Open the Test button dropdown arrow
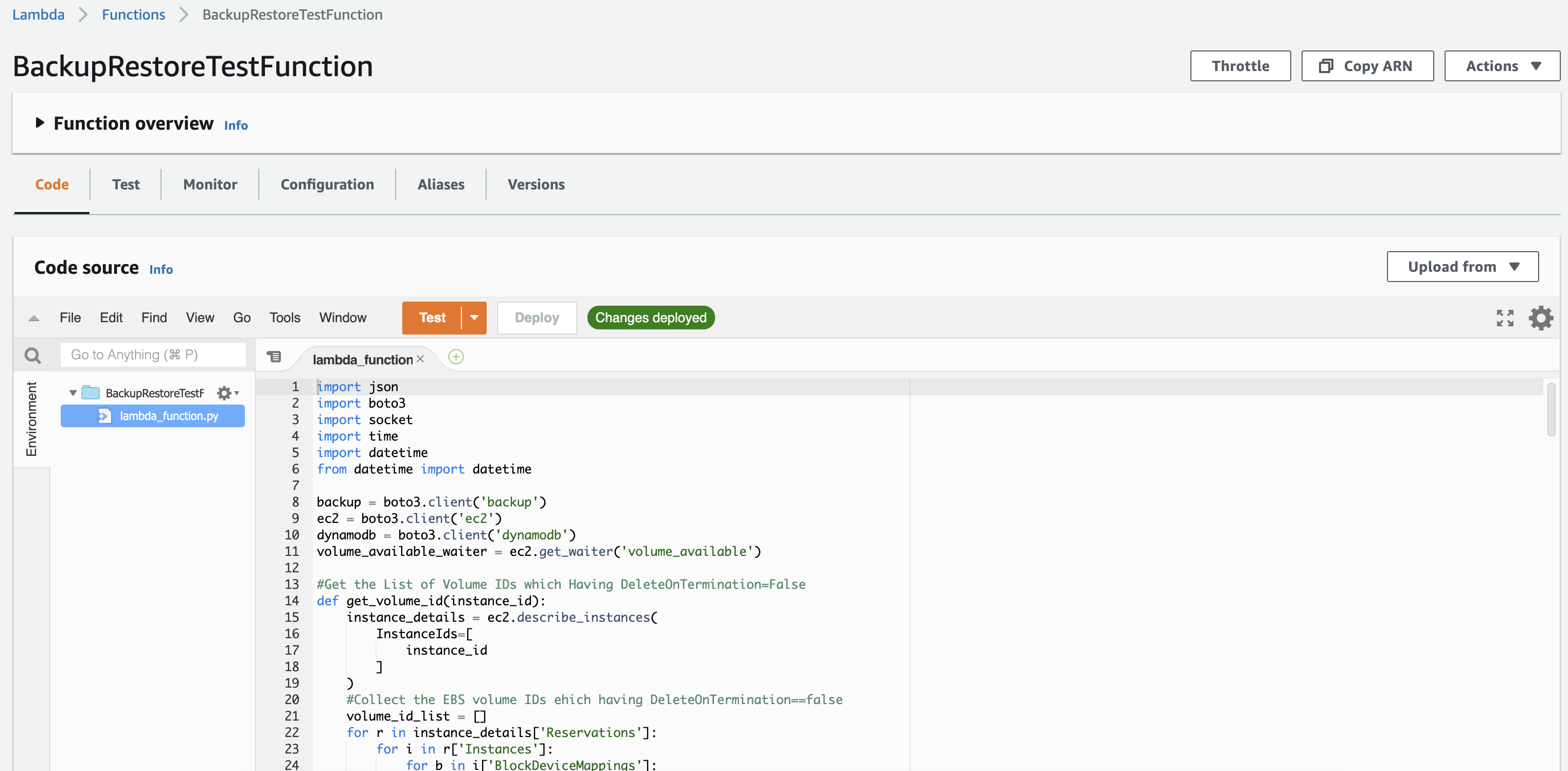1568x771 pixels. (x=474, y=318)
